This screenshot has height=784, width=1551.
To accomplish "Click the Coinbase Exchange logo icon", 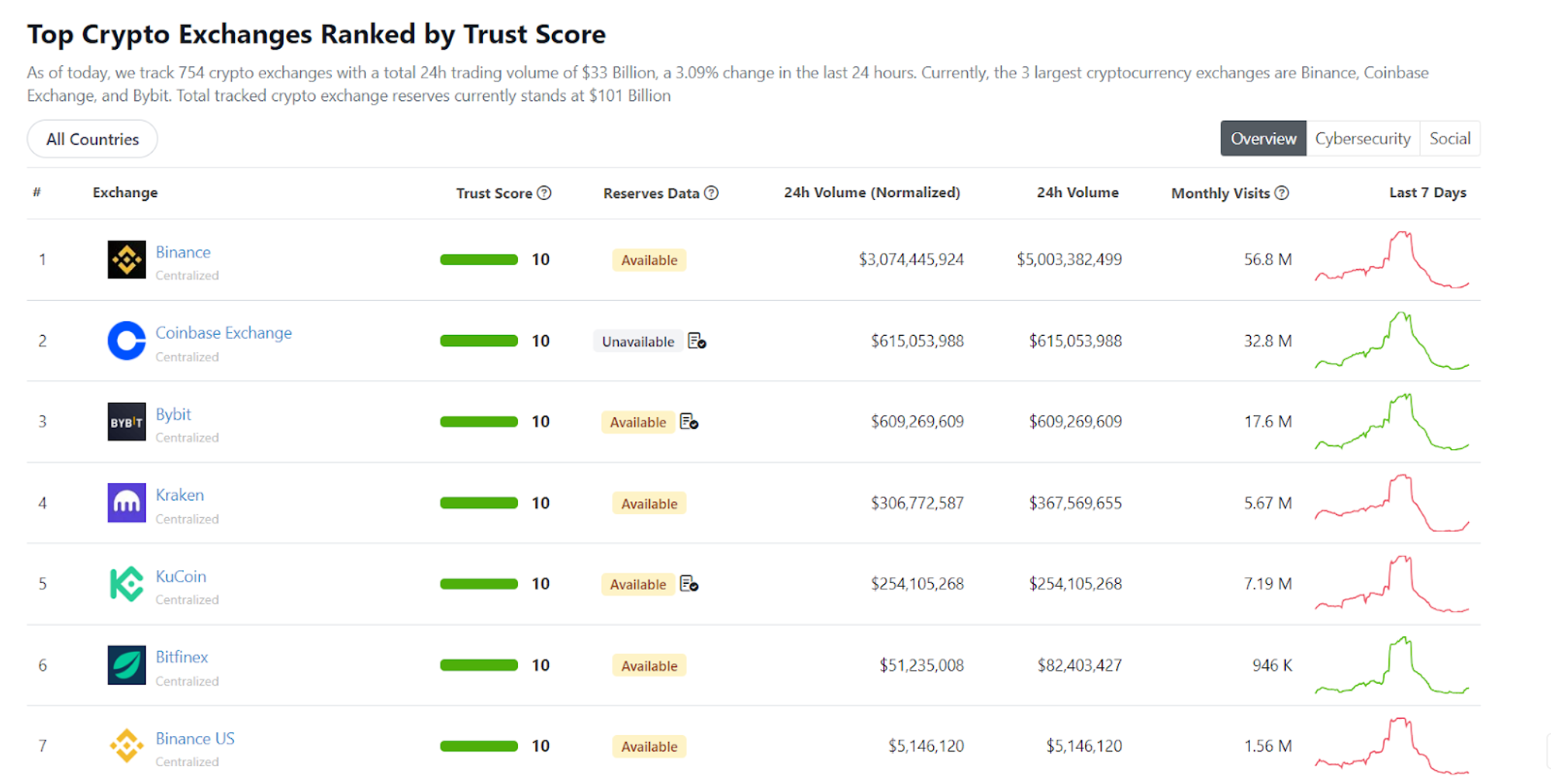I will point(126,340).
